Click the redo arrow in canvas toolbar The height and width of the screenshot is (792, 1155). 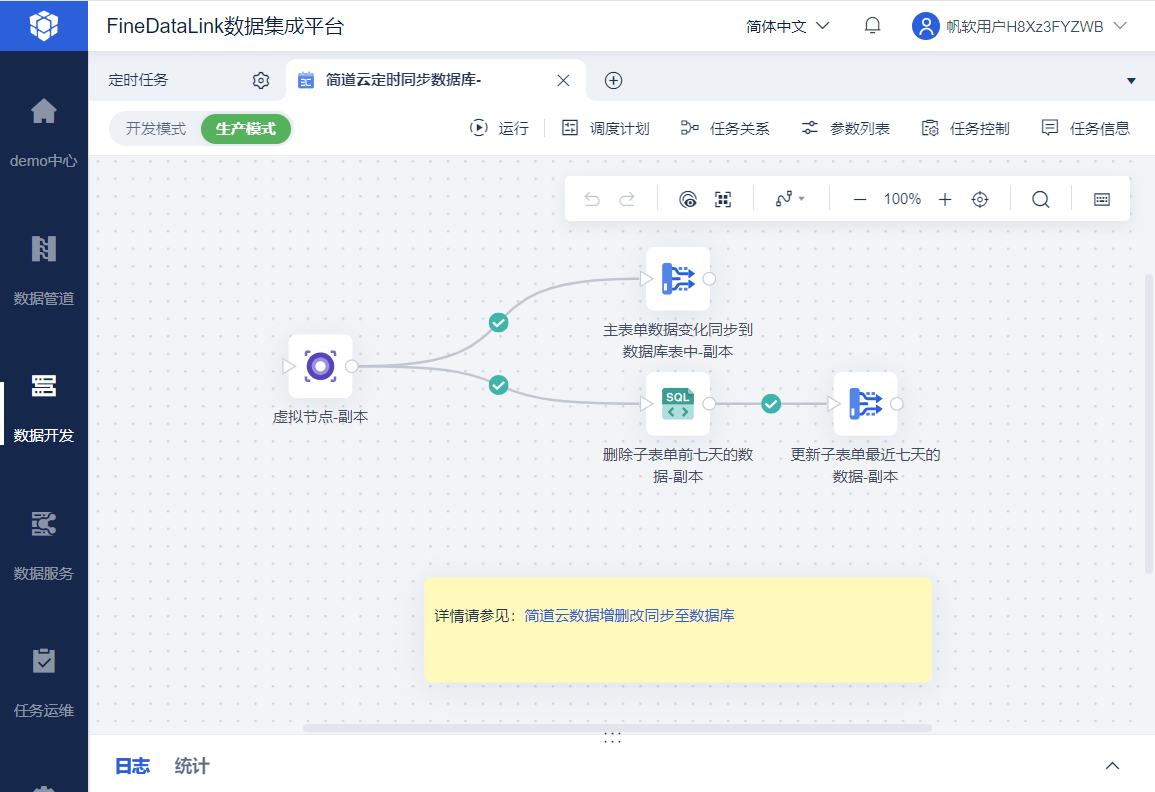pyautogui.click(x=627, y=199)
